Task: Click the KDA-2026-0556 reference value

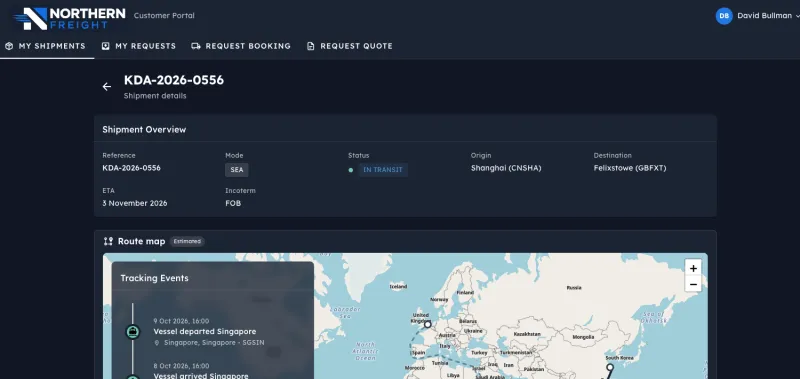Action: [x=132, y=168]
